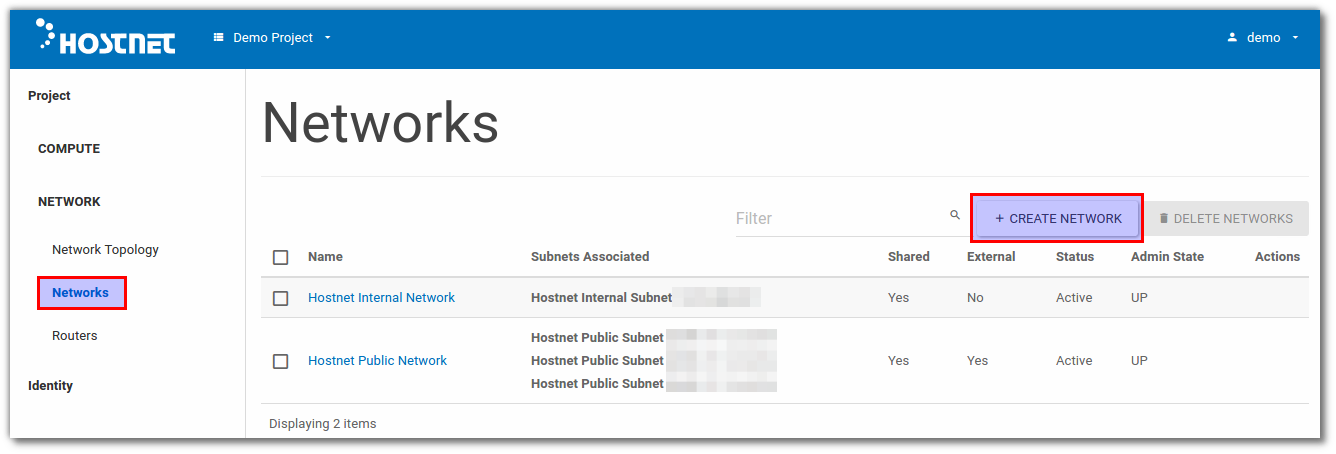Screen dimensions: 1336x454
Task: Click the Hostnet logo
Action: point(105,37)
